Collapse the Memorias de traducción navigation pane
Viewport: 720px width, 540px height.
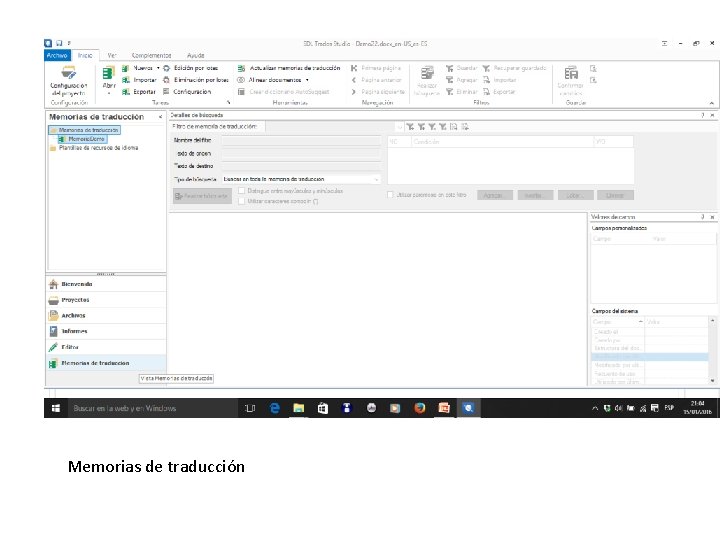click(x=160, y=117)
